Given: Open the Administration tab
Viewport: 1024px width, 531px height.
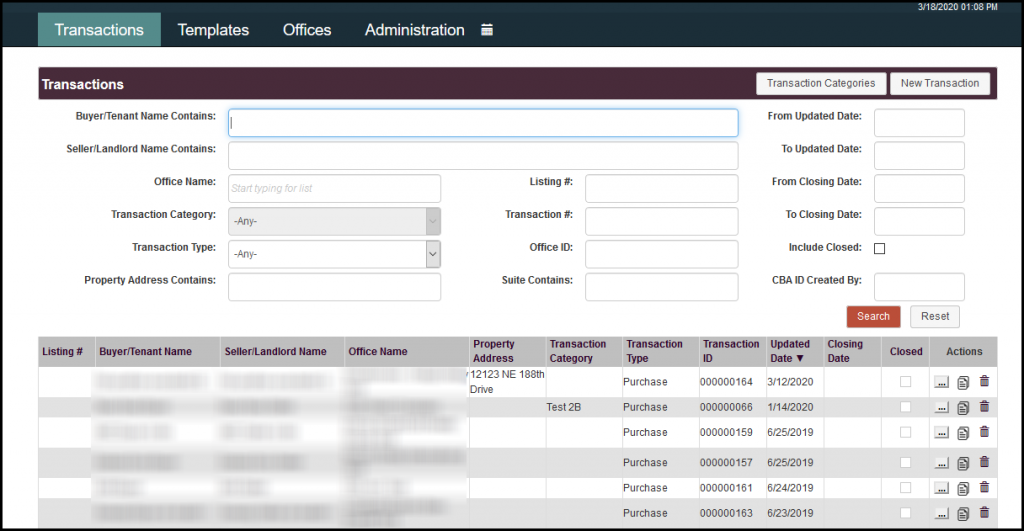Looking at the screenshot, I should point(415,30).
